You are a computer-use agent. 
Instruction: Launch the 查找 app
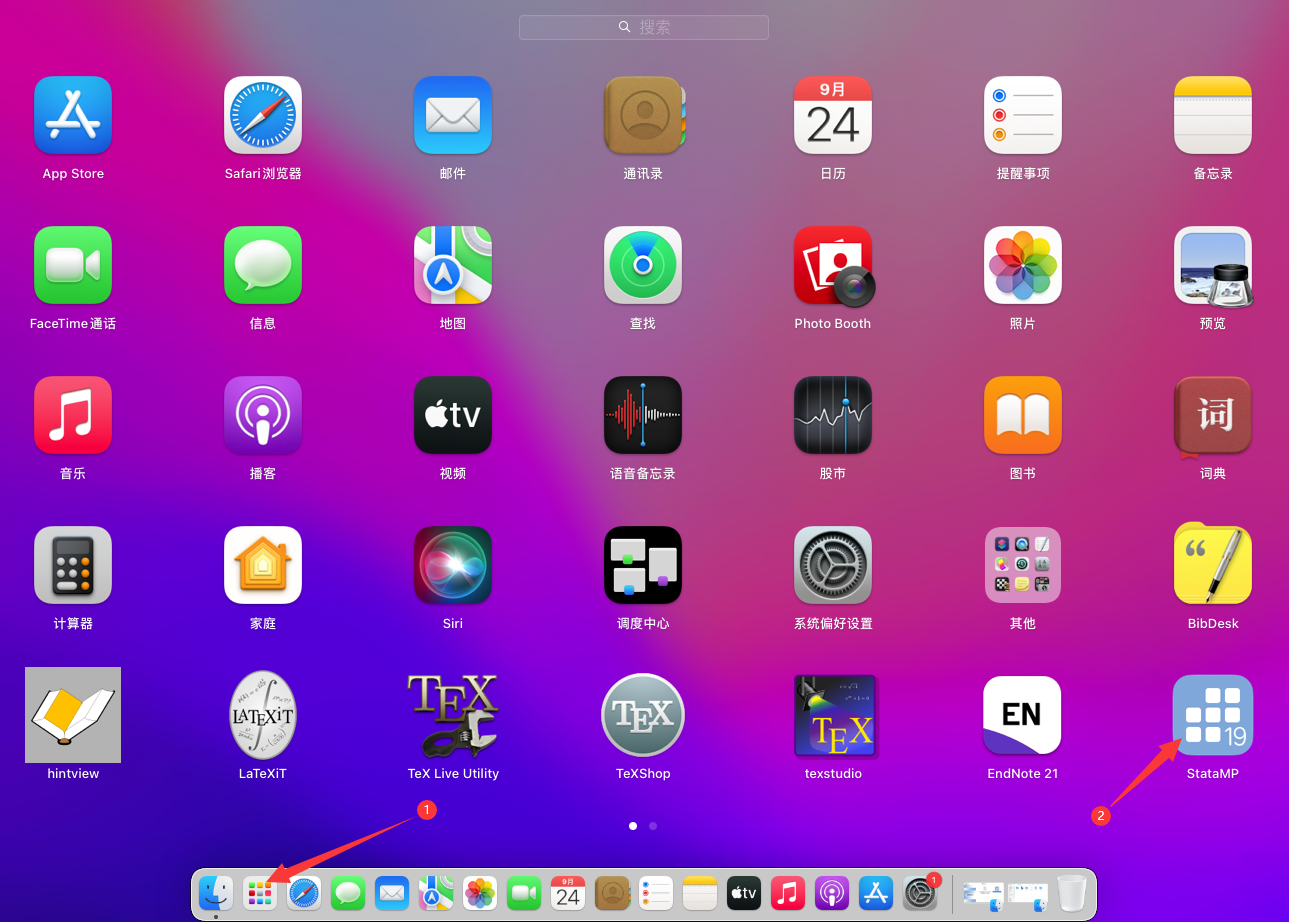click(x=643, y=265)
